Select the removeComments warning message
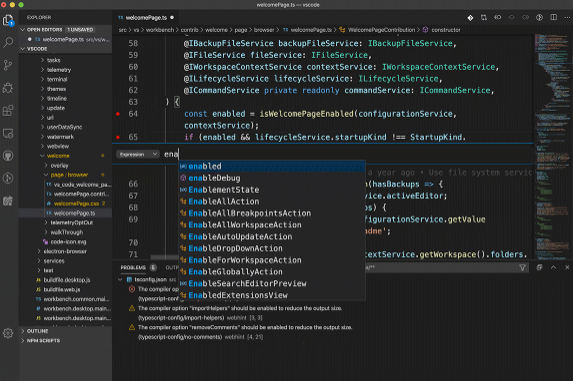 pyautogui.click(x=244, y=328)
